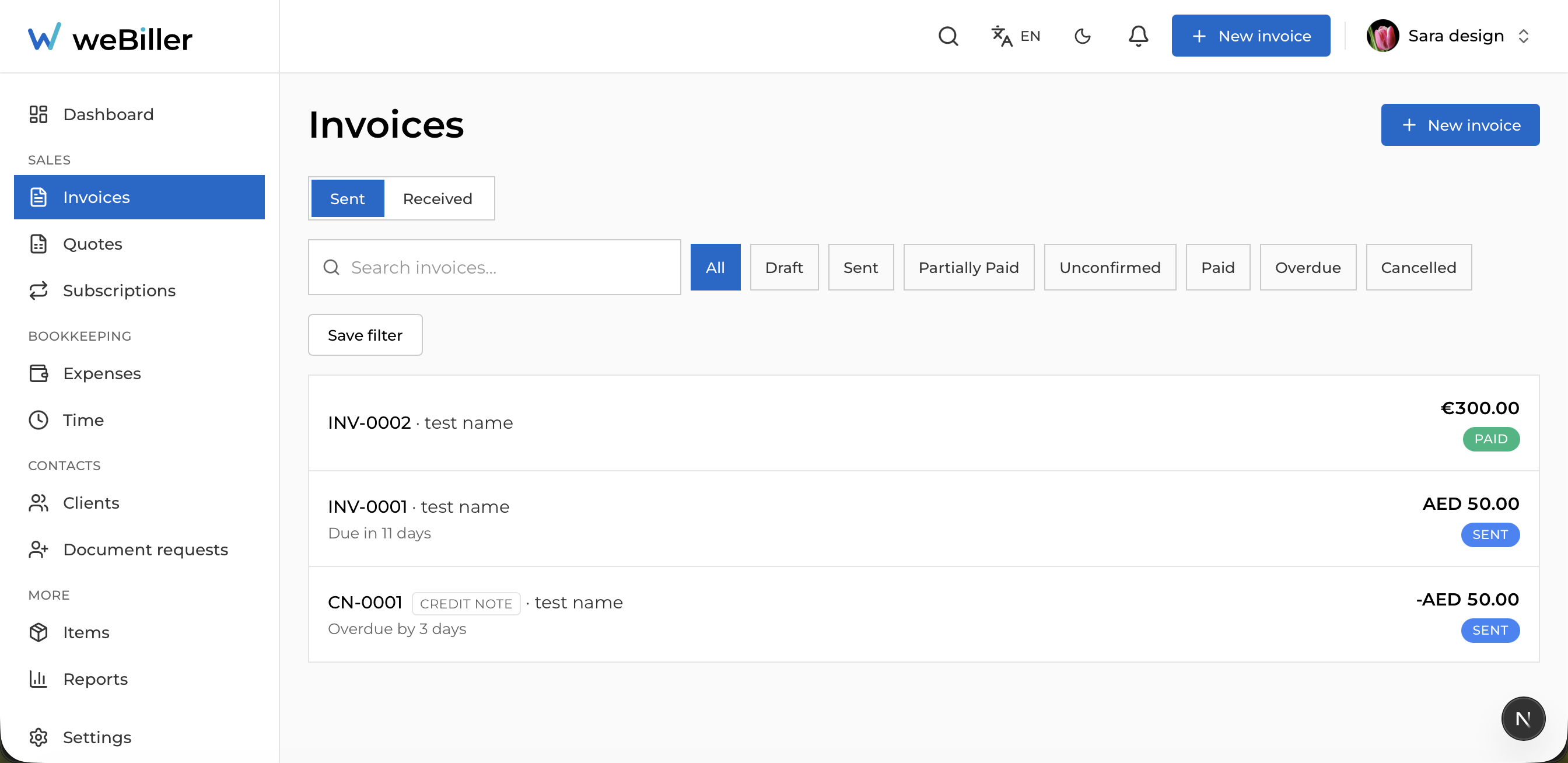Select the Subscriptions menu label
Viewport: 1568px width, 763px height.
tap(120, 290)
